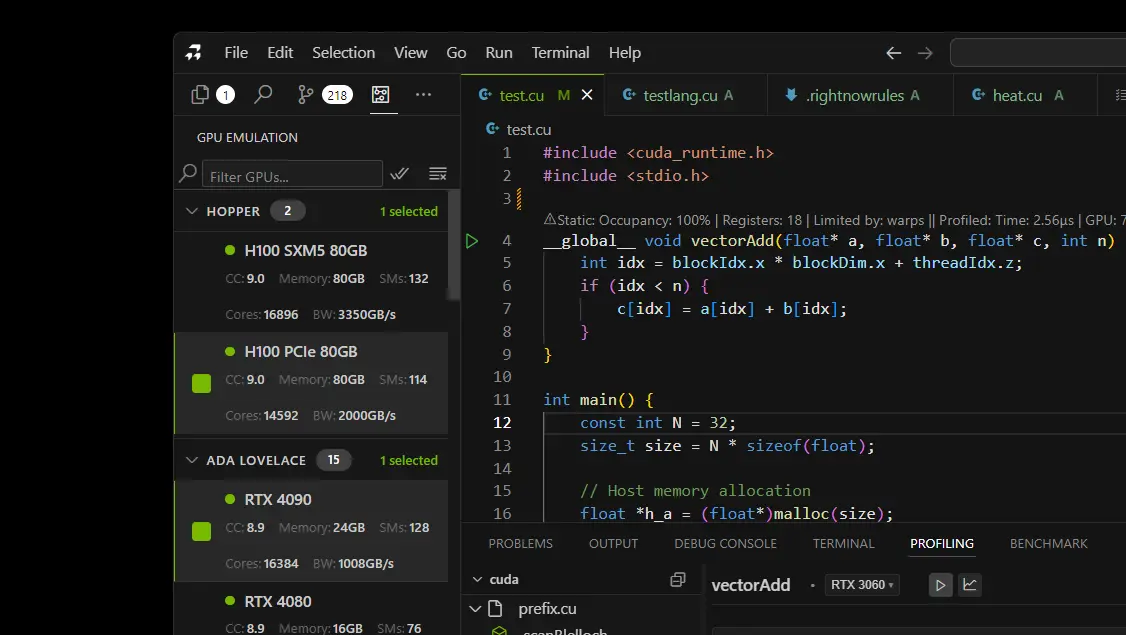Open the Terminal menu
Viewport: 1126px width, 635px height.
pos(560,53)
